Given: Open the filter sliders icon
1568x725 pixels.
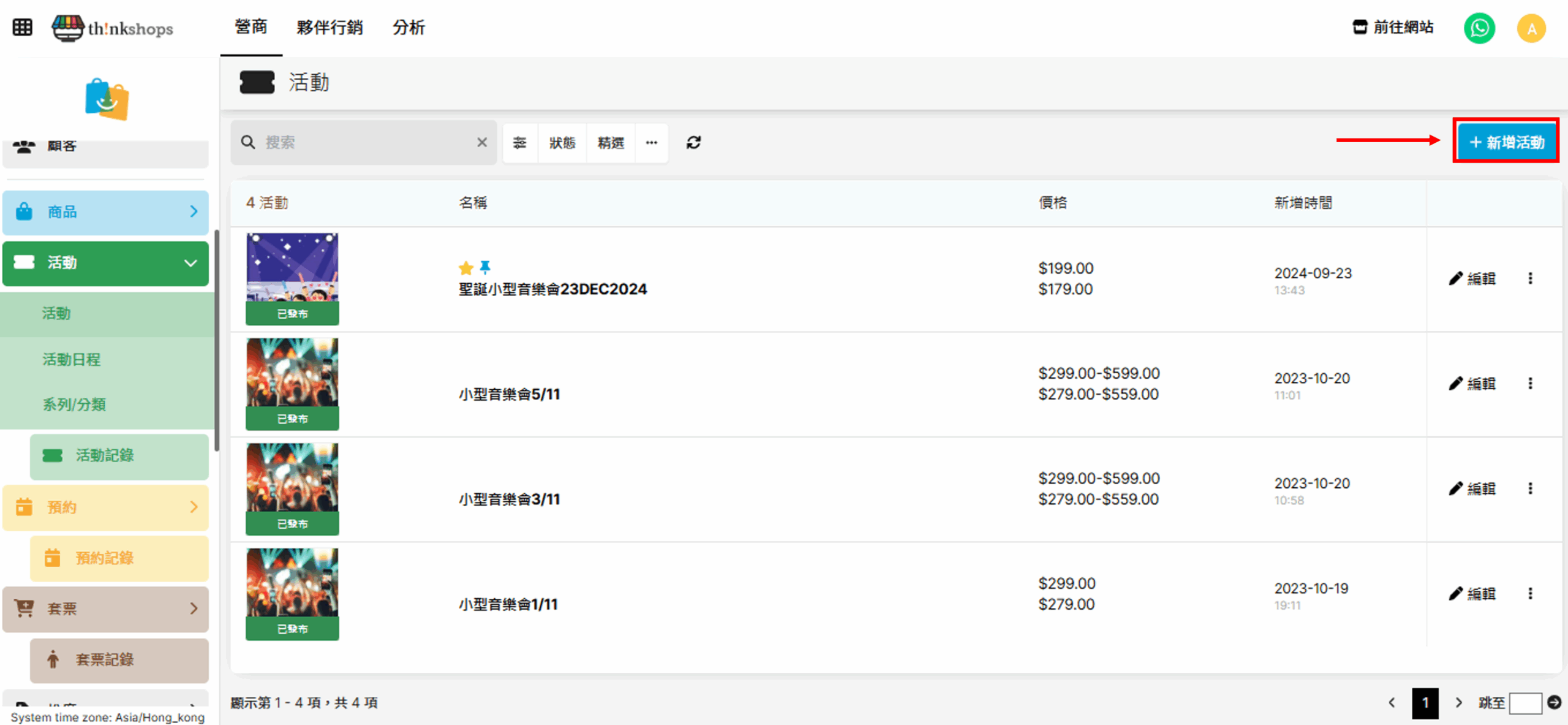Looking at the screenshot, I should pyautogui.click(x=520, y=143).
